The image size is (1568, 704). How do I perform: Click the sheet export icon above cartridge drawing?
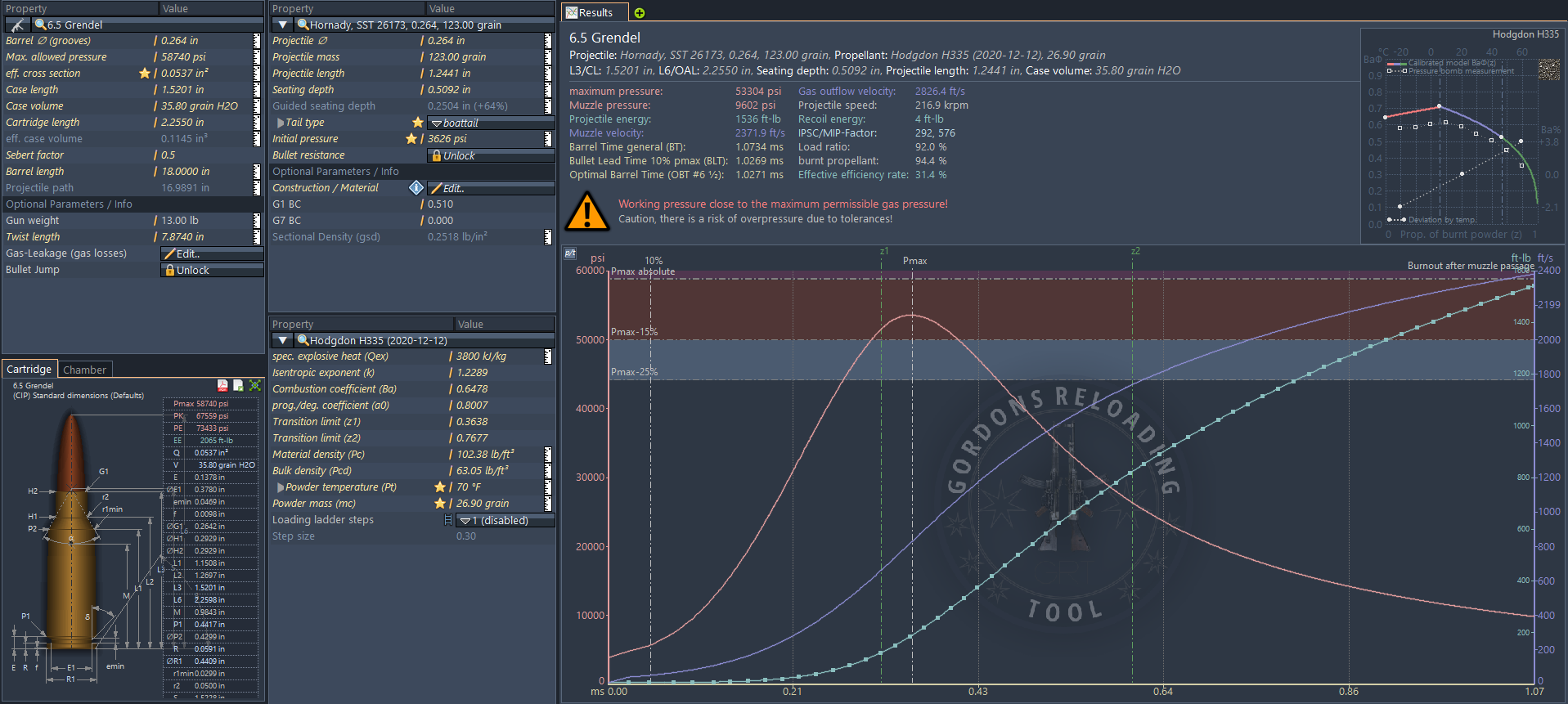click(239, 385)
